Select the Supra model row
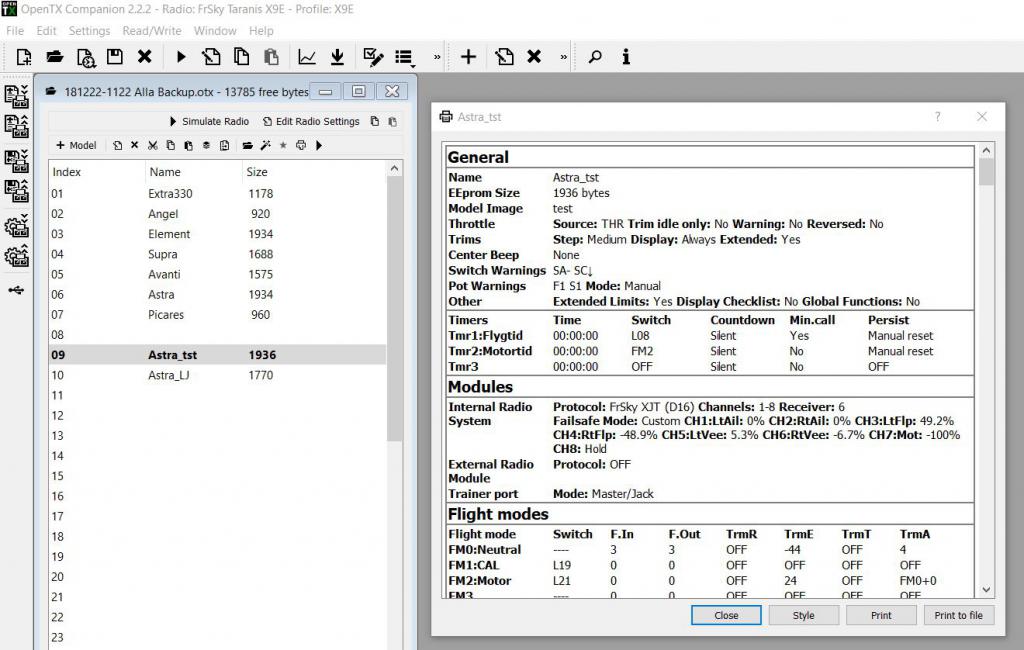 161,254
